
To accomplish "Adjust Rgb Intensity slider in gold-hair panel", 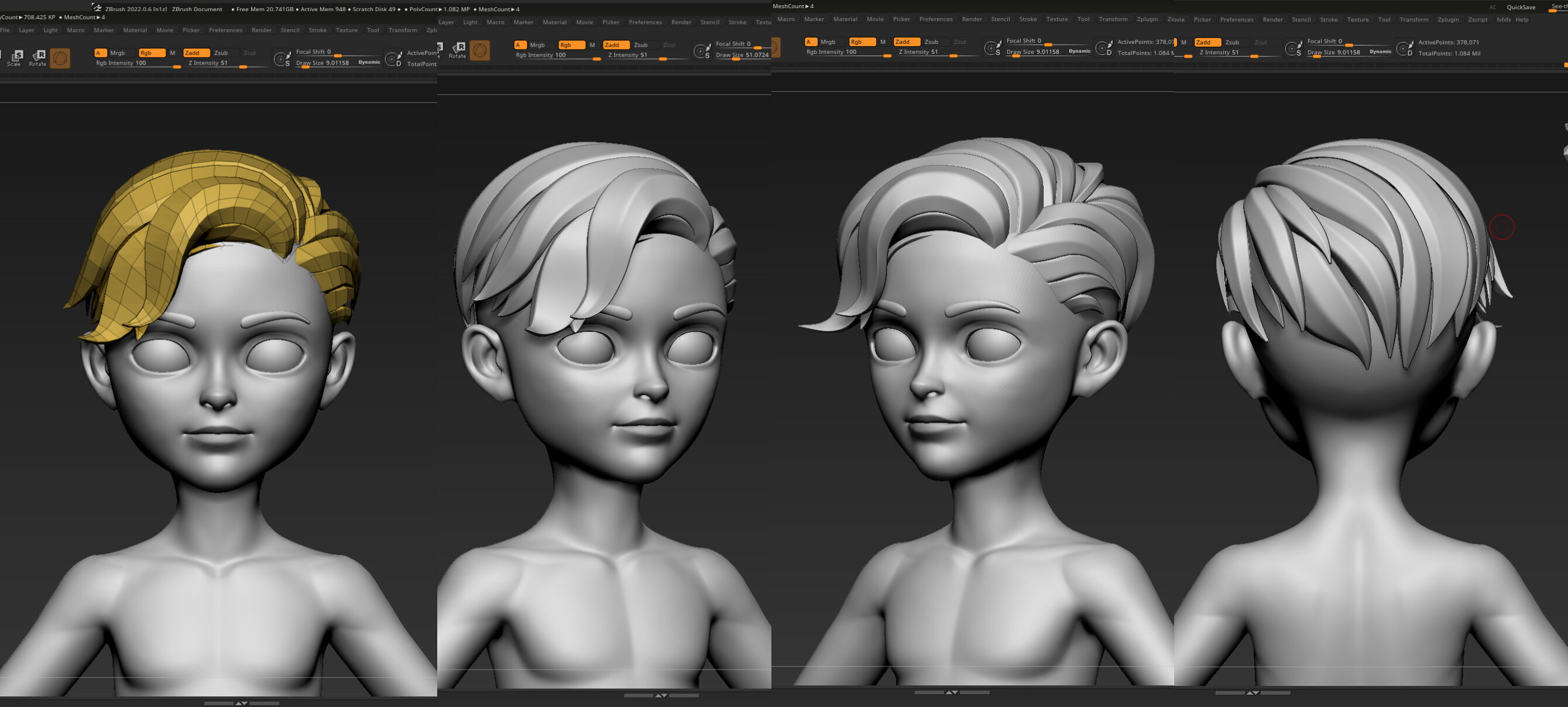I will [x=138, y=63].
